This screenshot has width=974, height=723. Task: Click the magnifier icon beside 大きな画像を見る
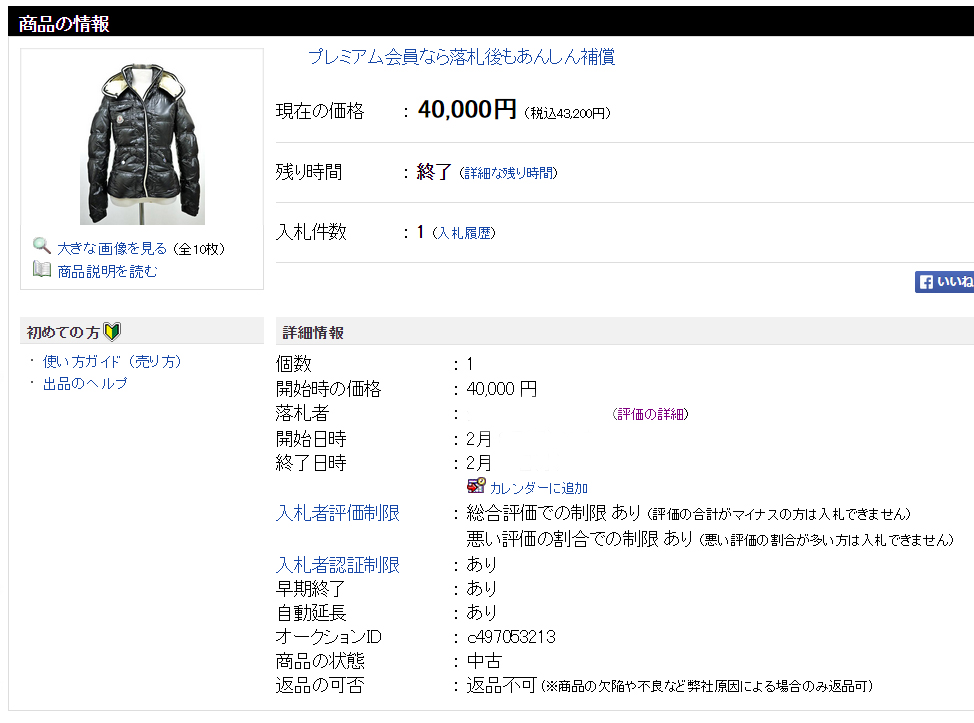[42, 246]
